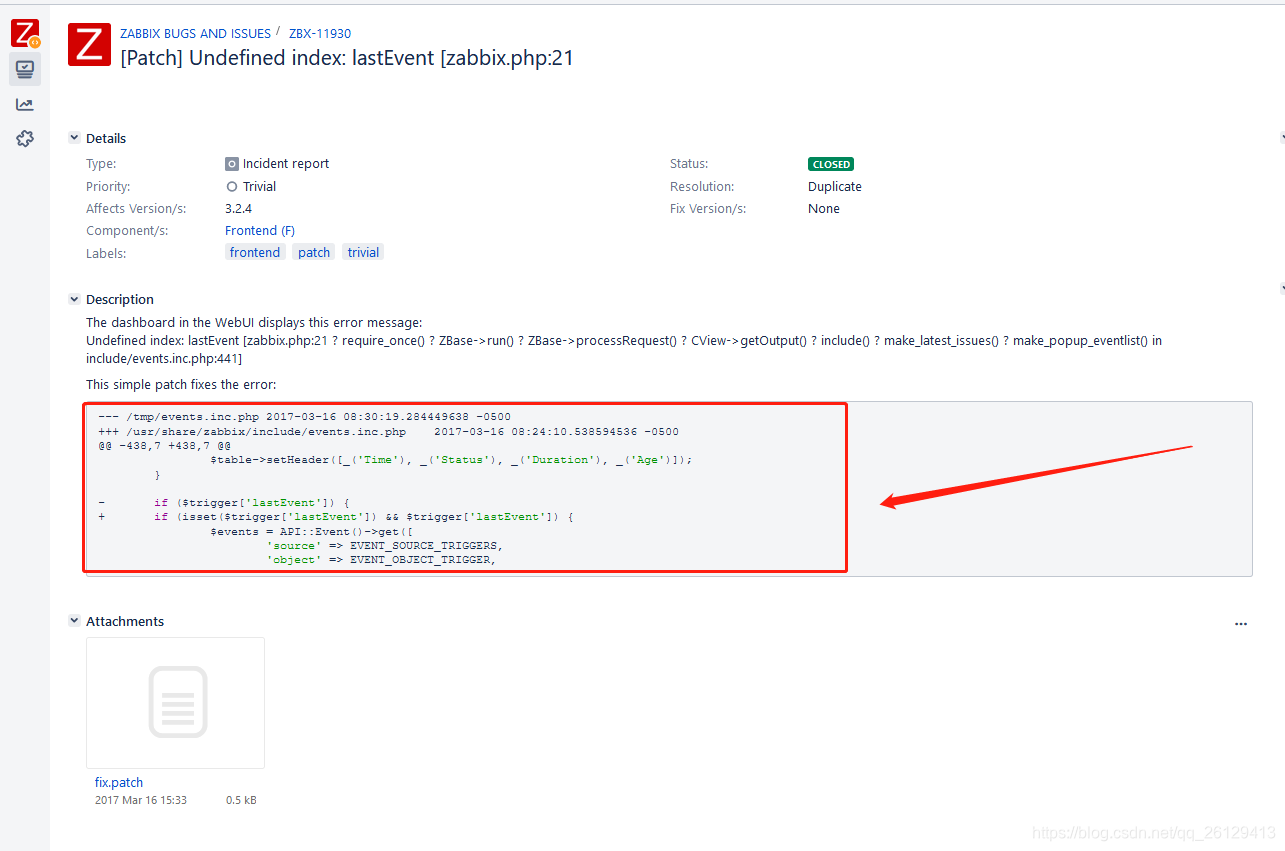
Task: Click the 0.5 kB file size
Action: pos(241,800)
